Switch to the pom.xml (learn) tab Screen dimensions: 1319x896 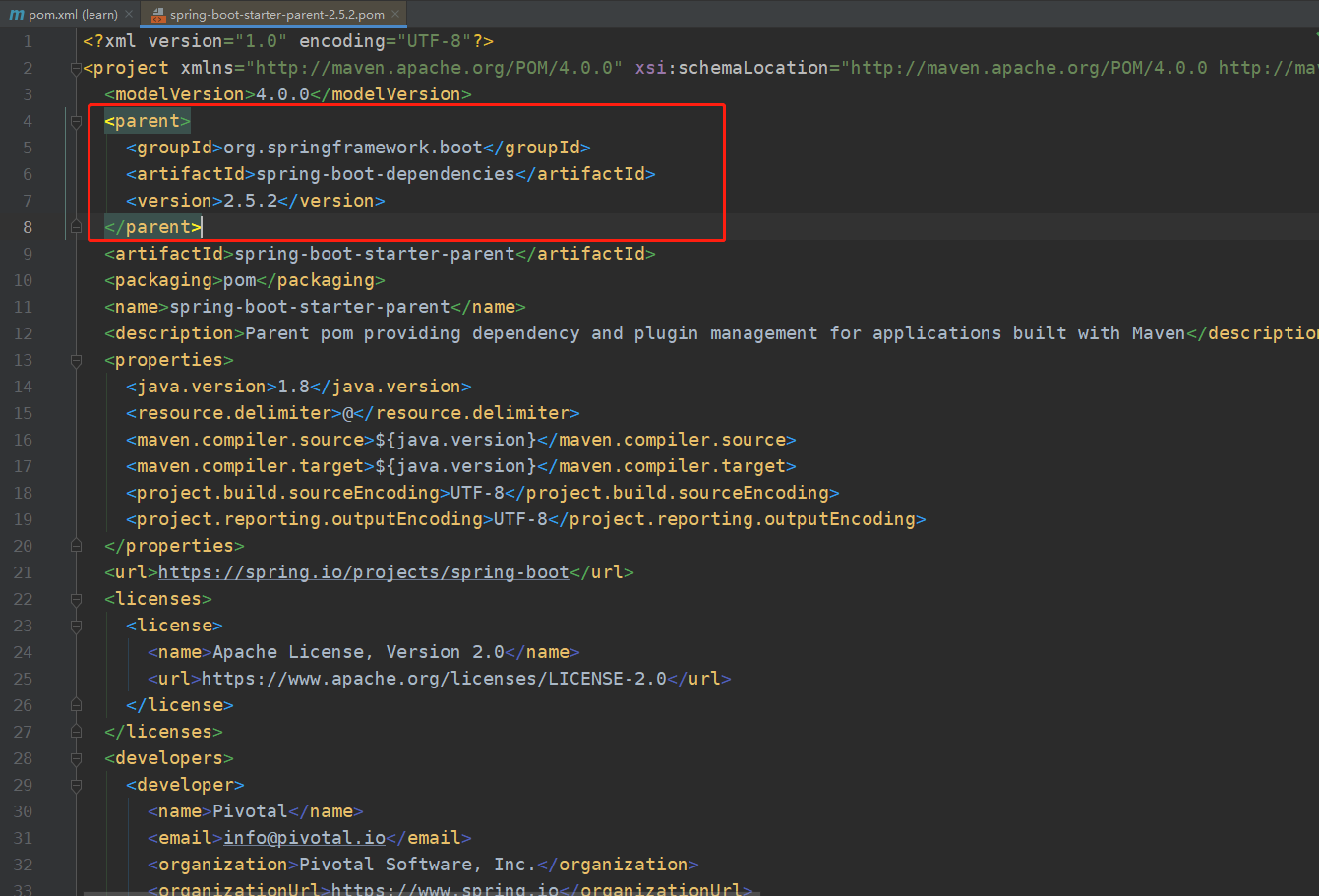71,14
